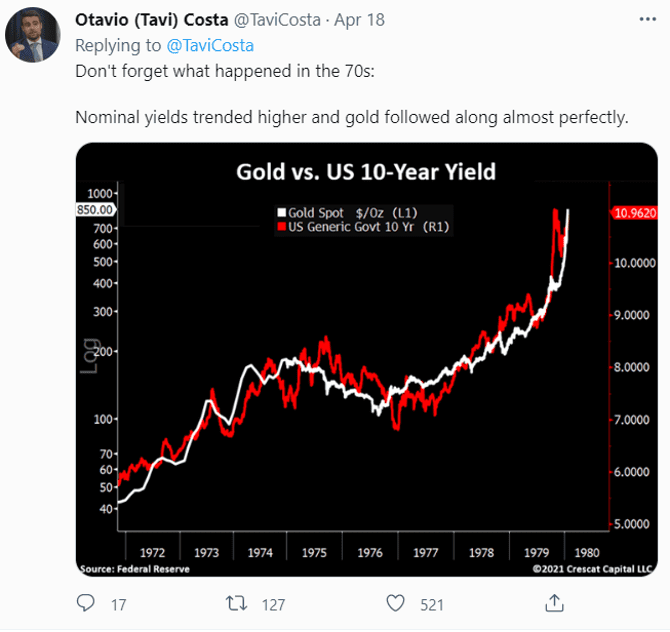
Task: Click the tweet text about nominal yields
Action: pos(351,118)
